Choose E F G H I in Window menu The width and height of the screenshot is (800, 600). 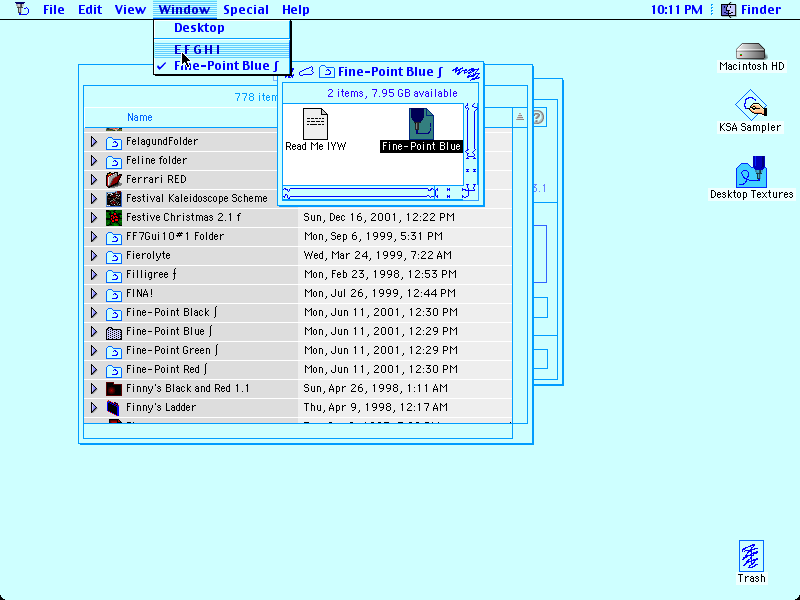point(222,49)
